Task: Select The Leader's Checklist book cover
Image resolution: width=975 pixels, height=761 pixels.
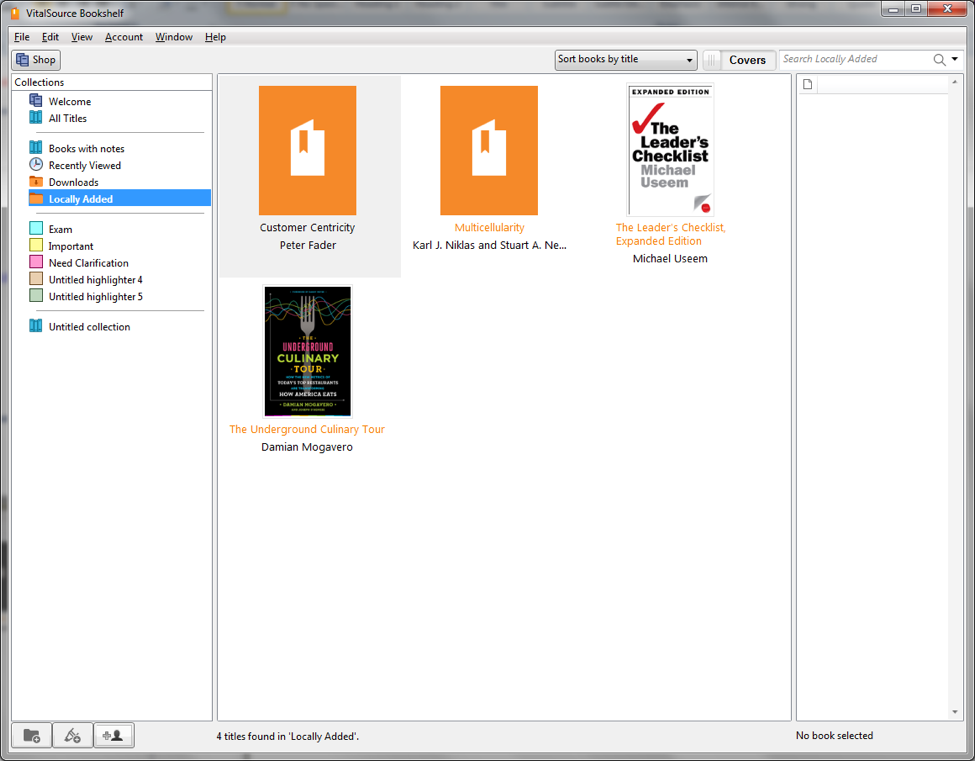Action: pyautogui.click(x=670, y=150)
